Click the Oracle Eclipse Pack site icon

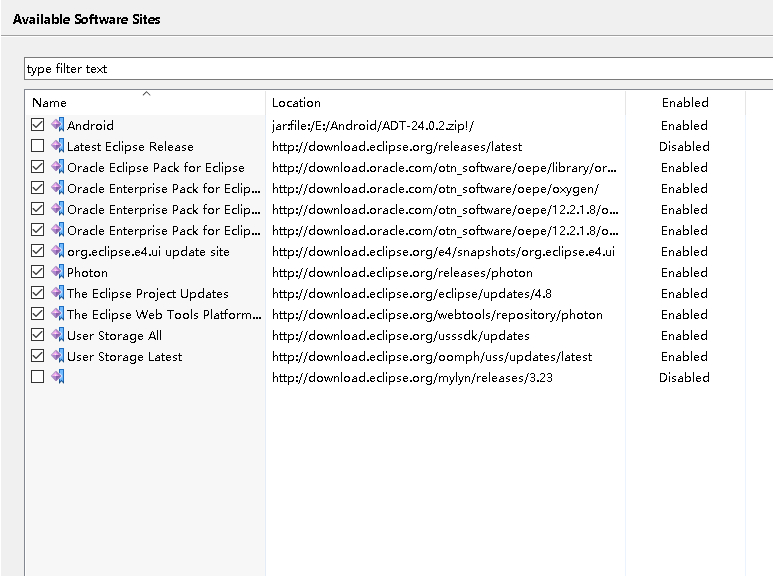pyautogui.click(x=57, y=167)
